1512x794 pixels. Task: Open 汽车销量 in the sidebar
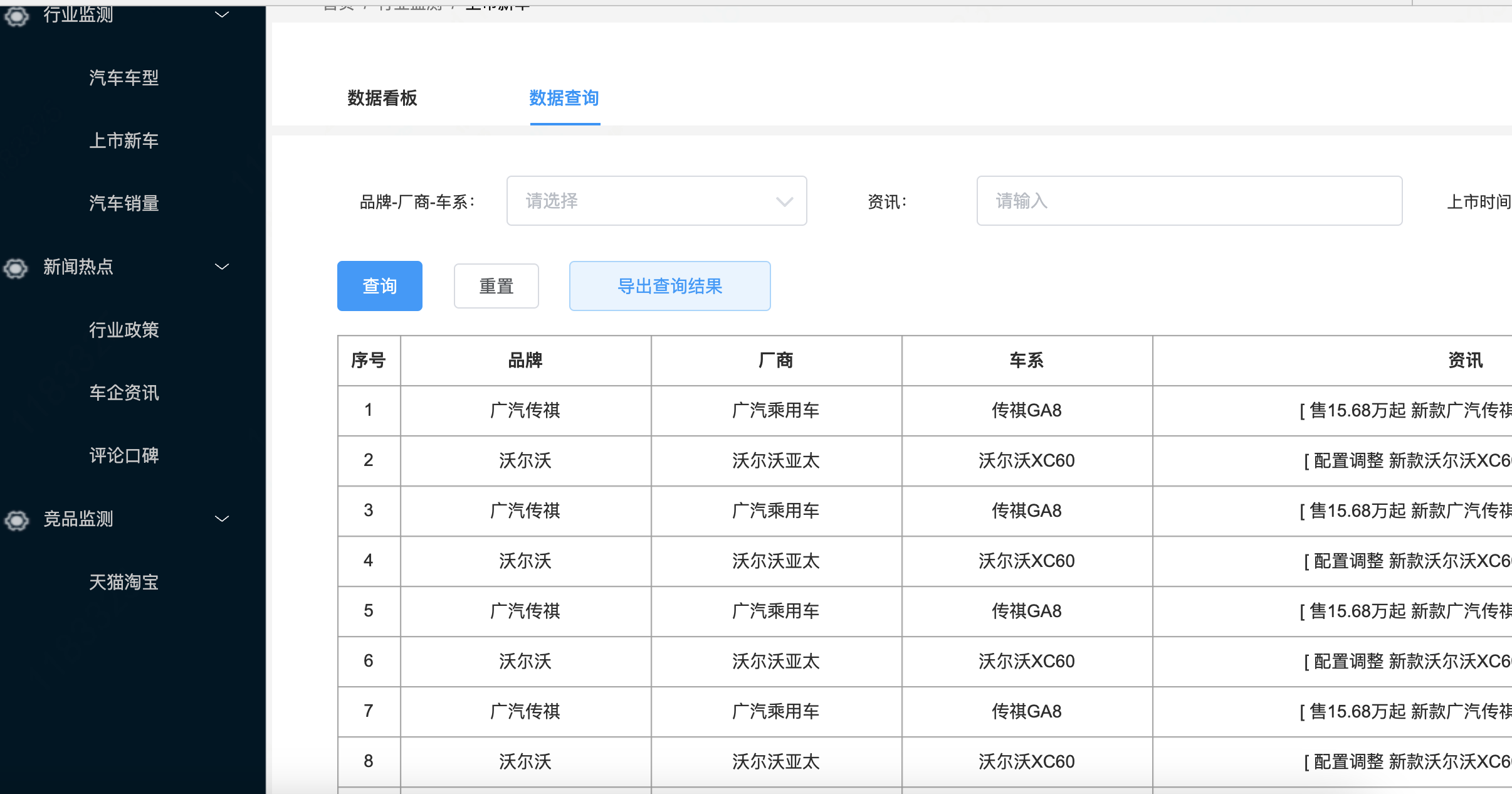point(124,203)
